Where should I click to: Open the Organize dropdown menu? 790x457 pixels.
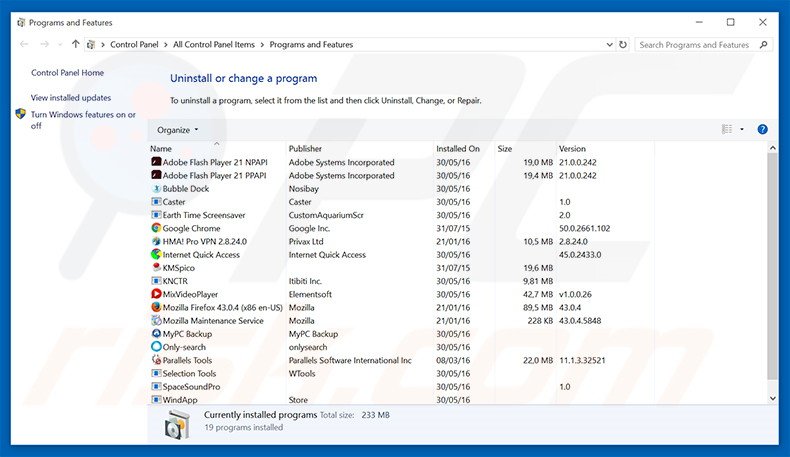(177, 130)
